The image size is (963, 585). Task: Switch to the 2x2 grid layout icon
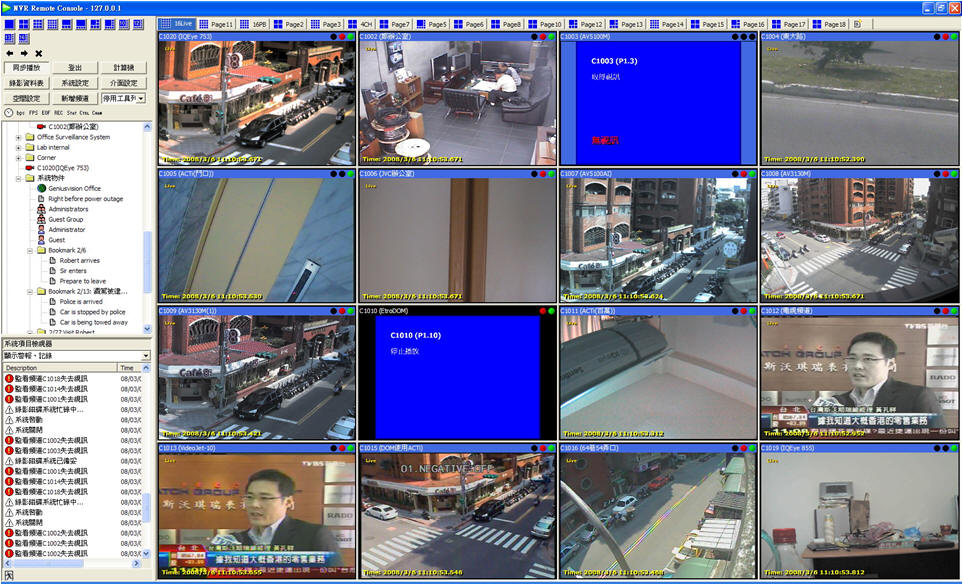23,23
